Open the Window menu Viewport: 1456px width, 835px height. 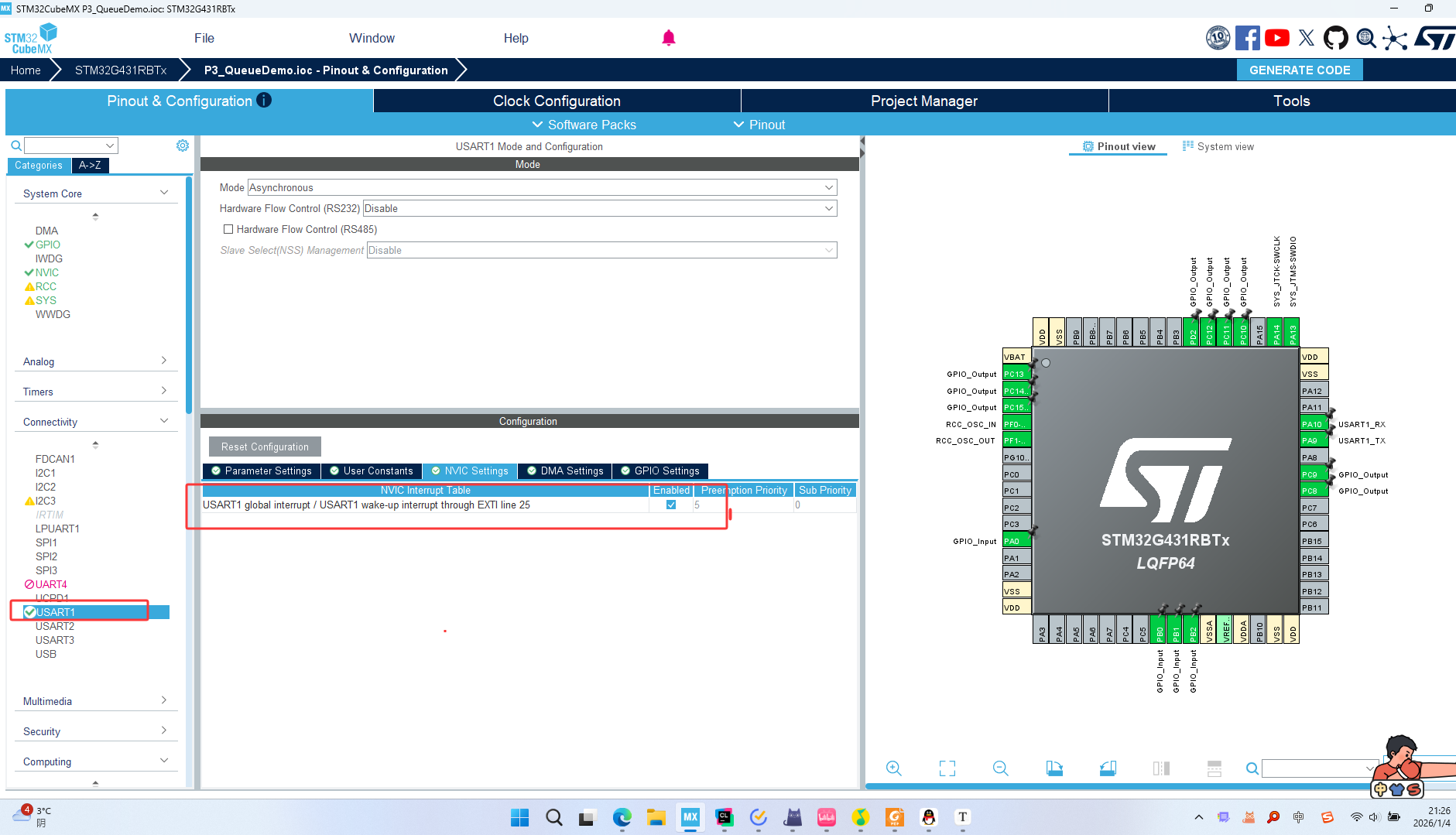click(372, 38)
